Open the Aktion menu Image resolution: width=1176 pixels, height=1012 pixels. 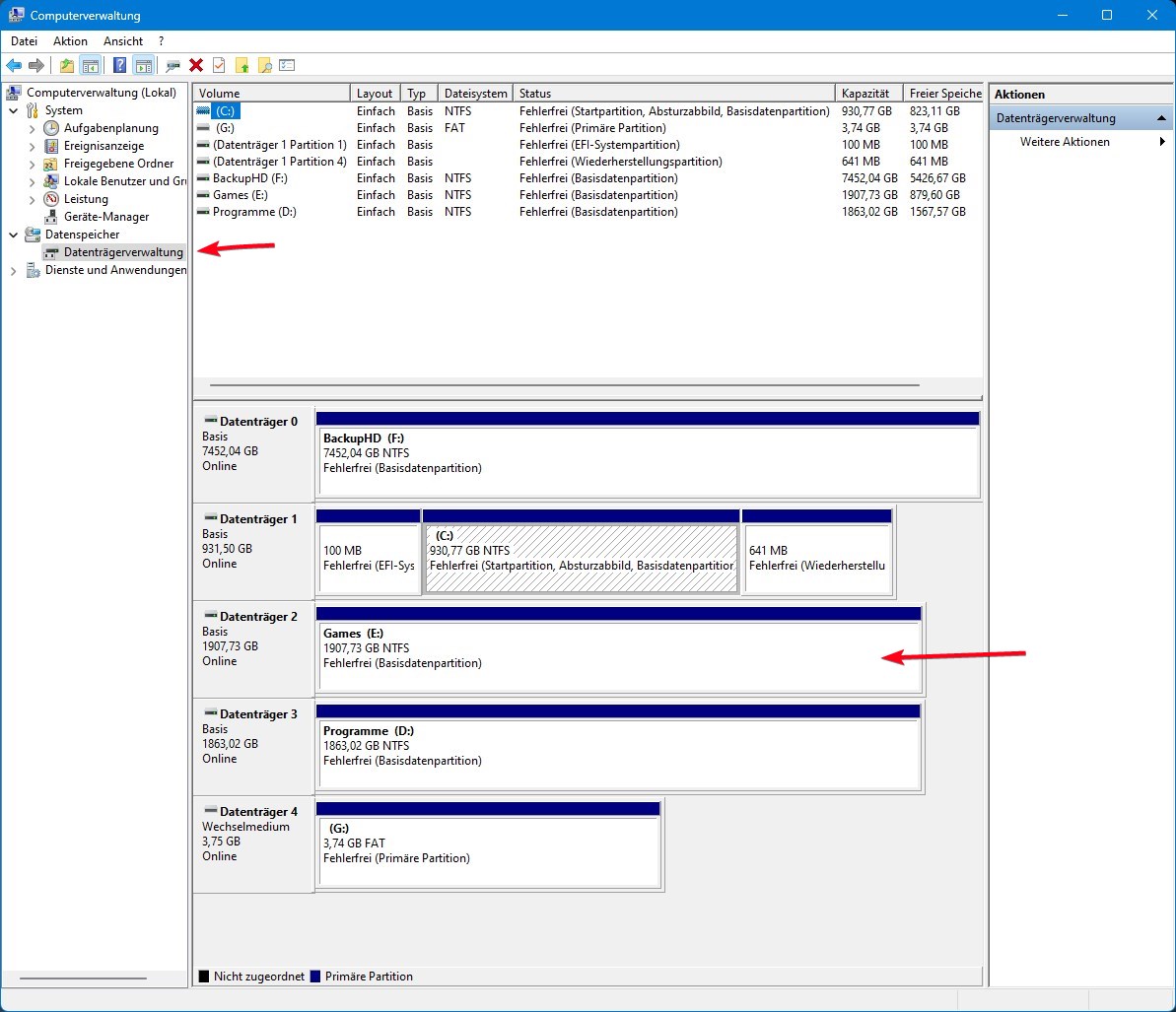70,41
